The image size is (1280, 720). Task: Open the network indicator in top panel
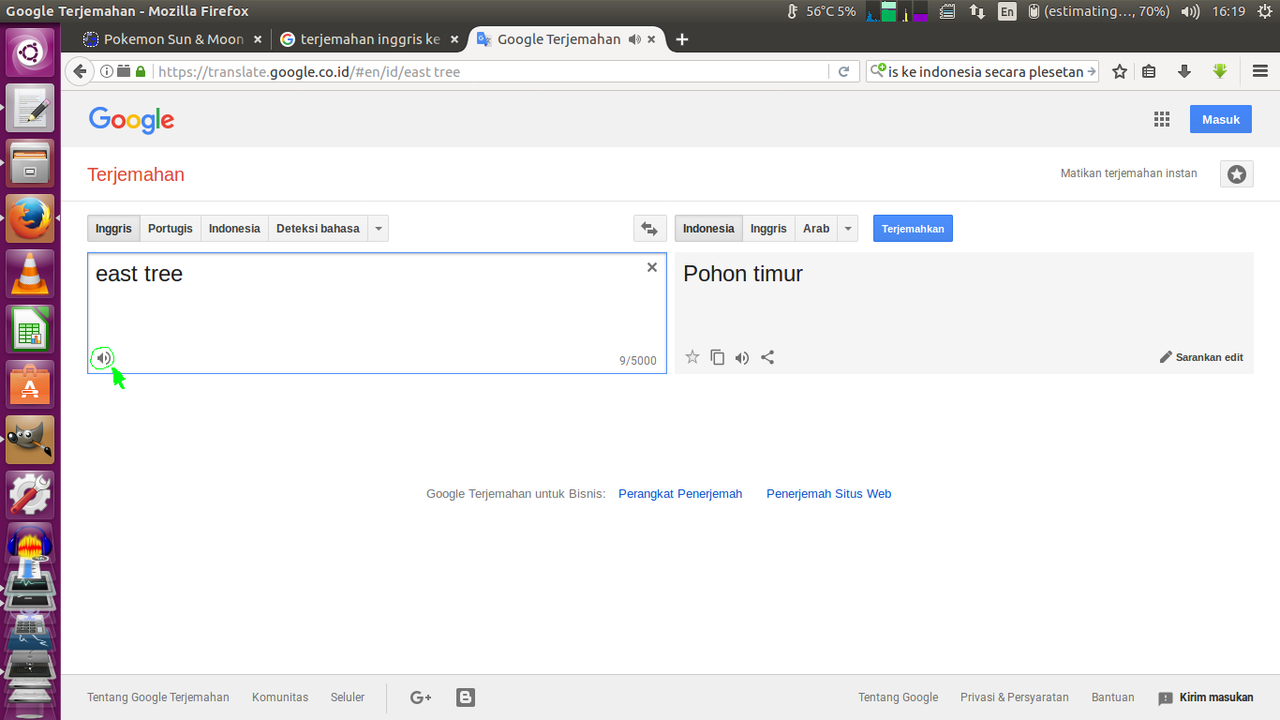coord(978,11)
